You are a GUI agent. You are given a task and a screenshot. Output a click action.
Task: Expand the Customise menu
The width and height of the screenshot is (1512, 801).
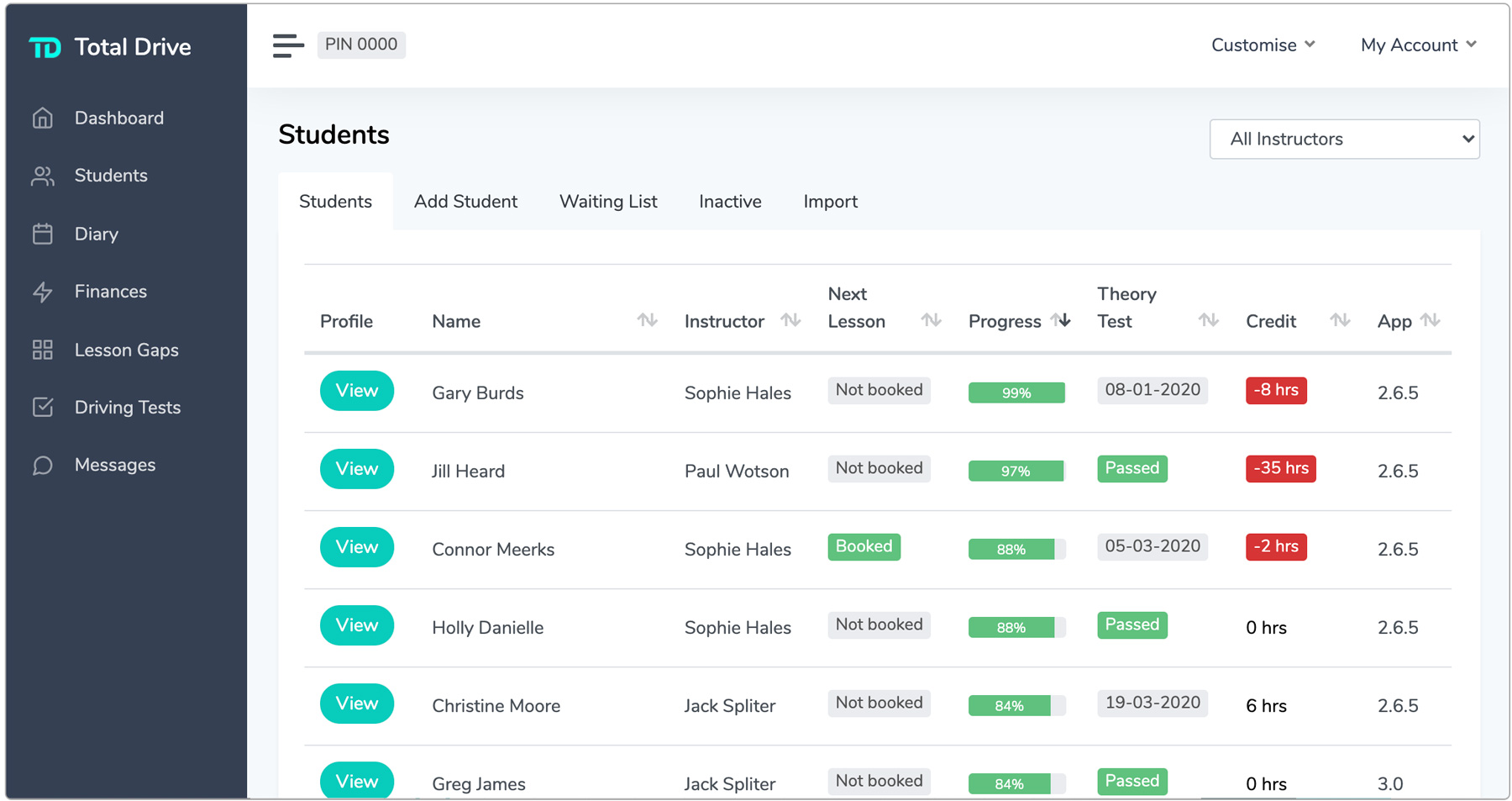pos(1263,45)
